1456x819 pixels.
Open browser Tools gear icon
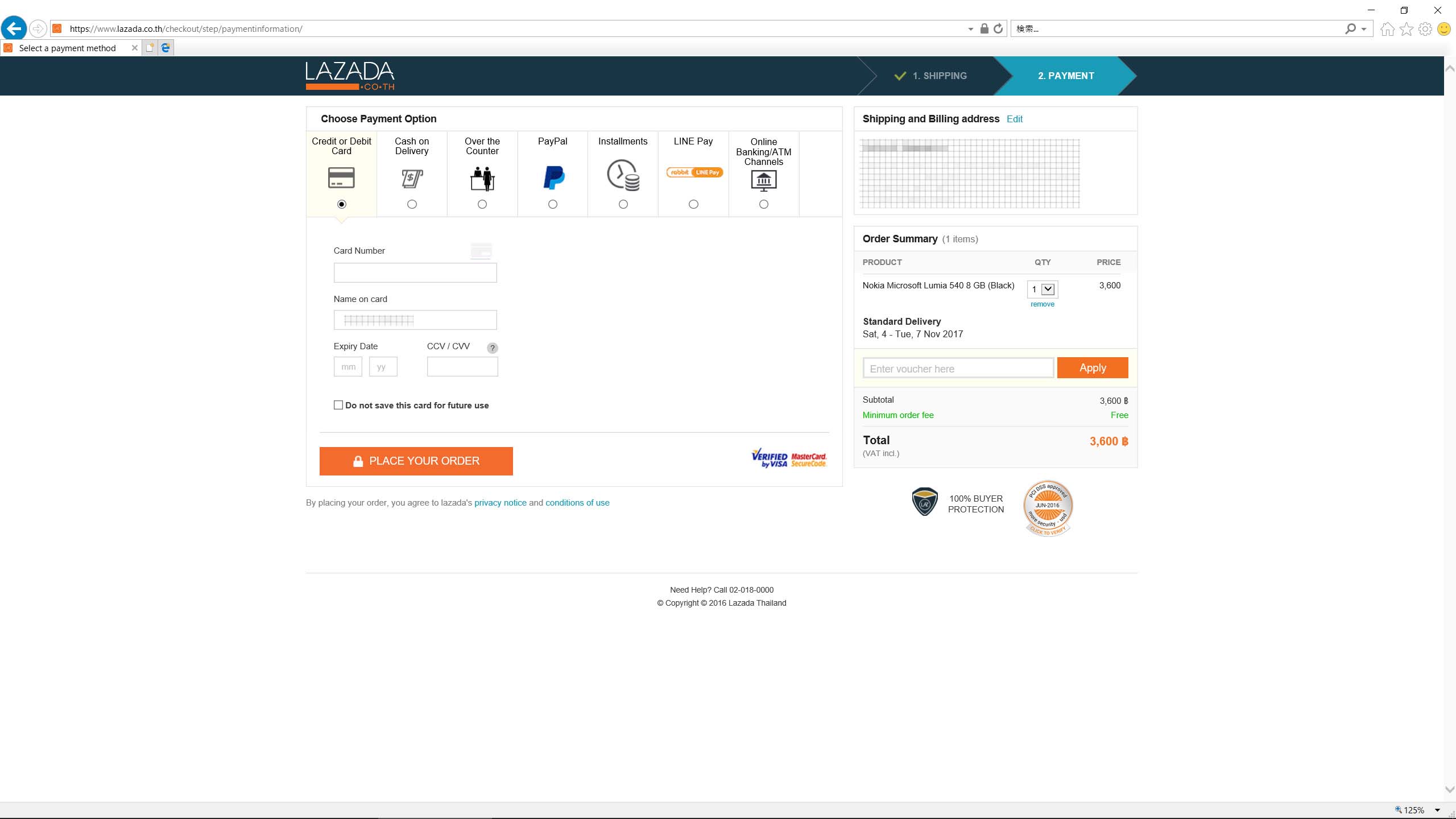tap(1425, 29)
